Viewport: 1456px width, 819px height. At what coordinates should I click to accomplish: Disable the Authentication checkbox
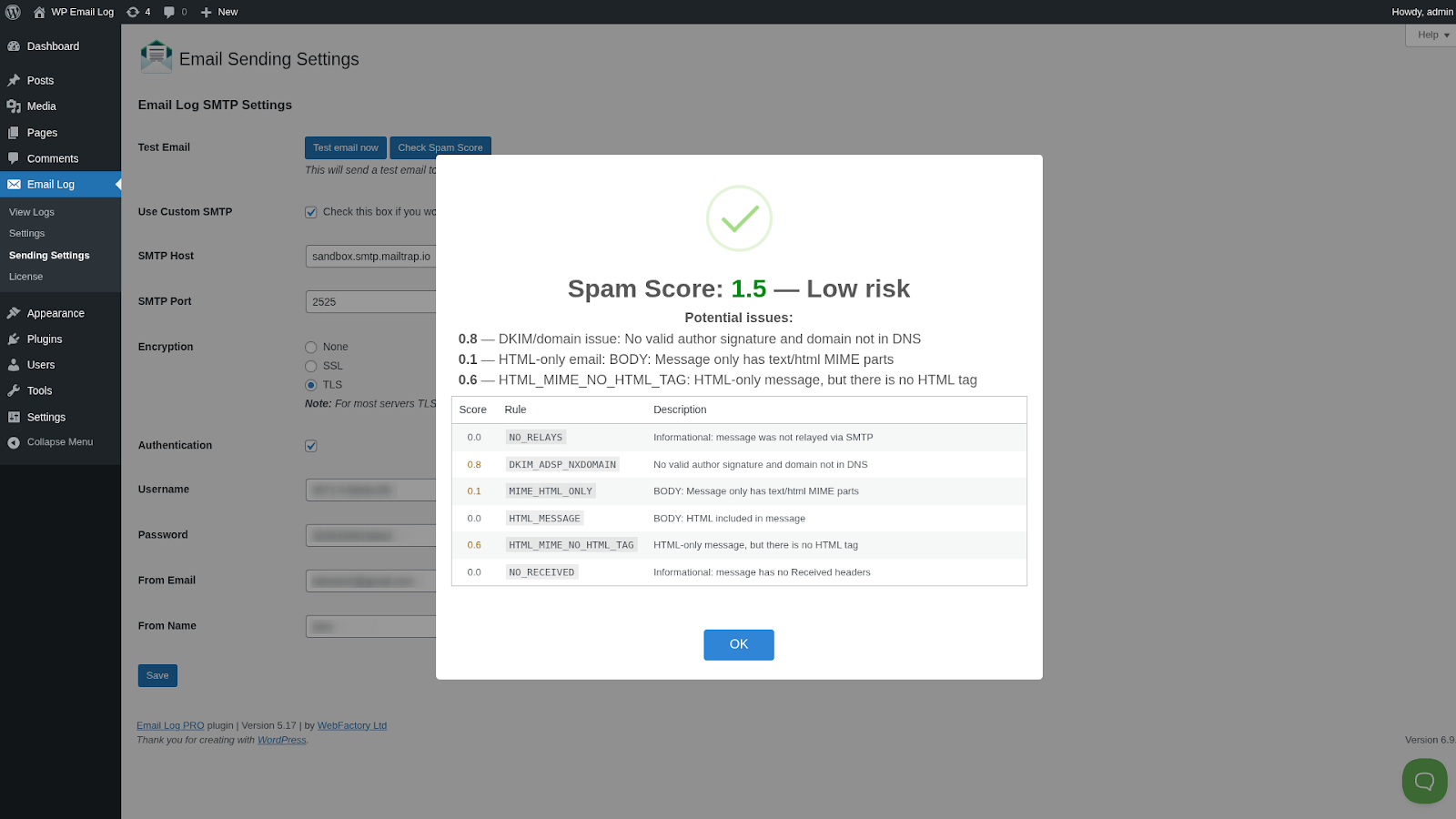coord(310,445)
